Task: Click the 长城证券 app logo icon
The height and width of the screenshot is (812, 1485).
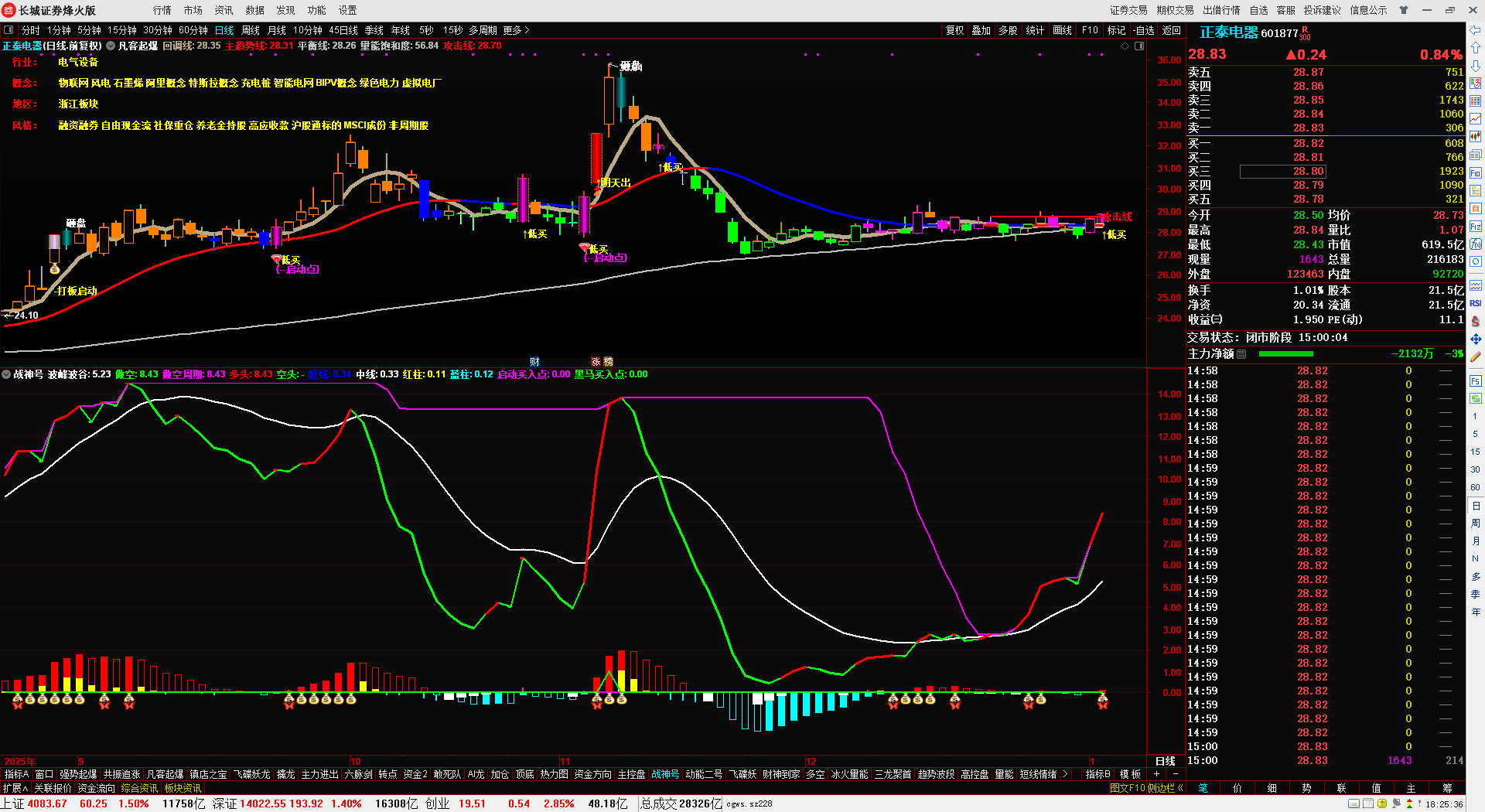Action: tap(9, 10)
